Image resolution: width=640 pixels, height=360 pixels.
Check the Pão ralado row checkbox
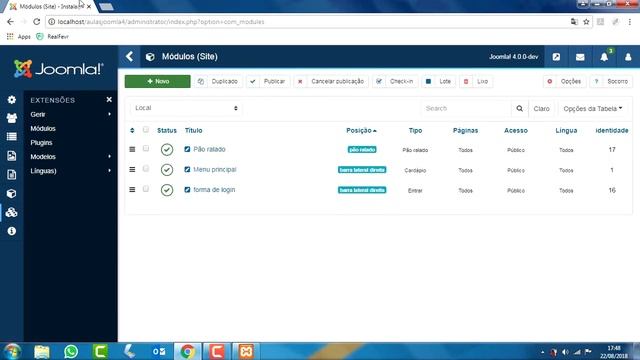146,149
